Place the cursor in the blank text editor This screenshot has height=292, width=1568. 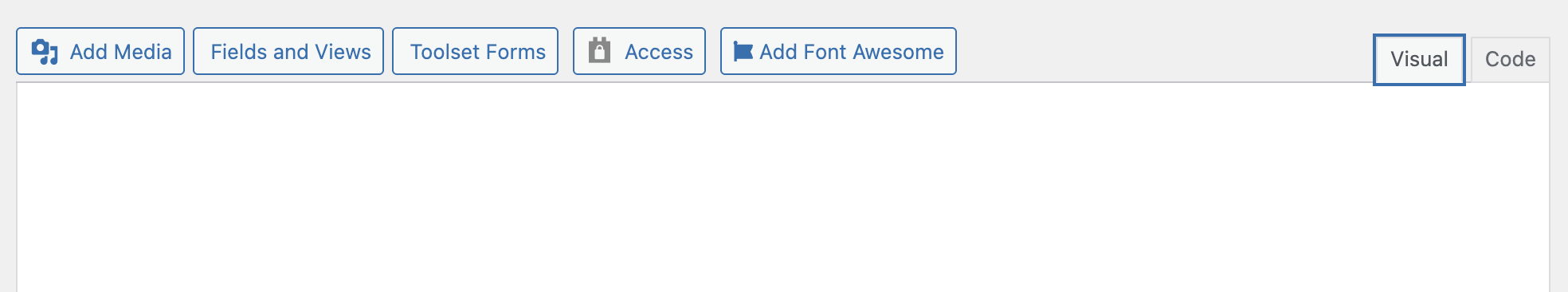click(783, 187)
